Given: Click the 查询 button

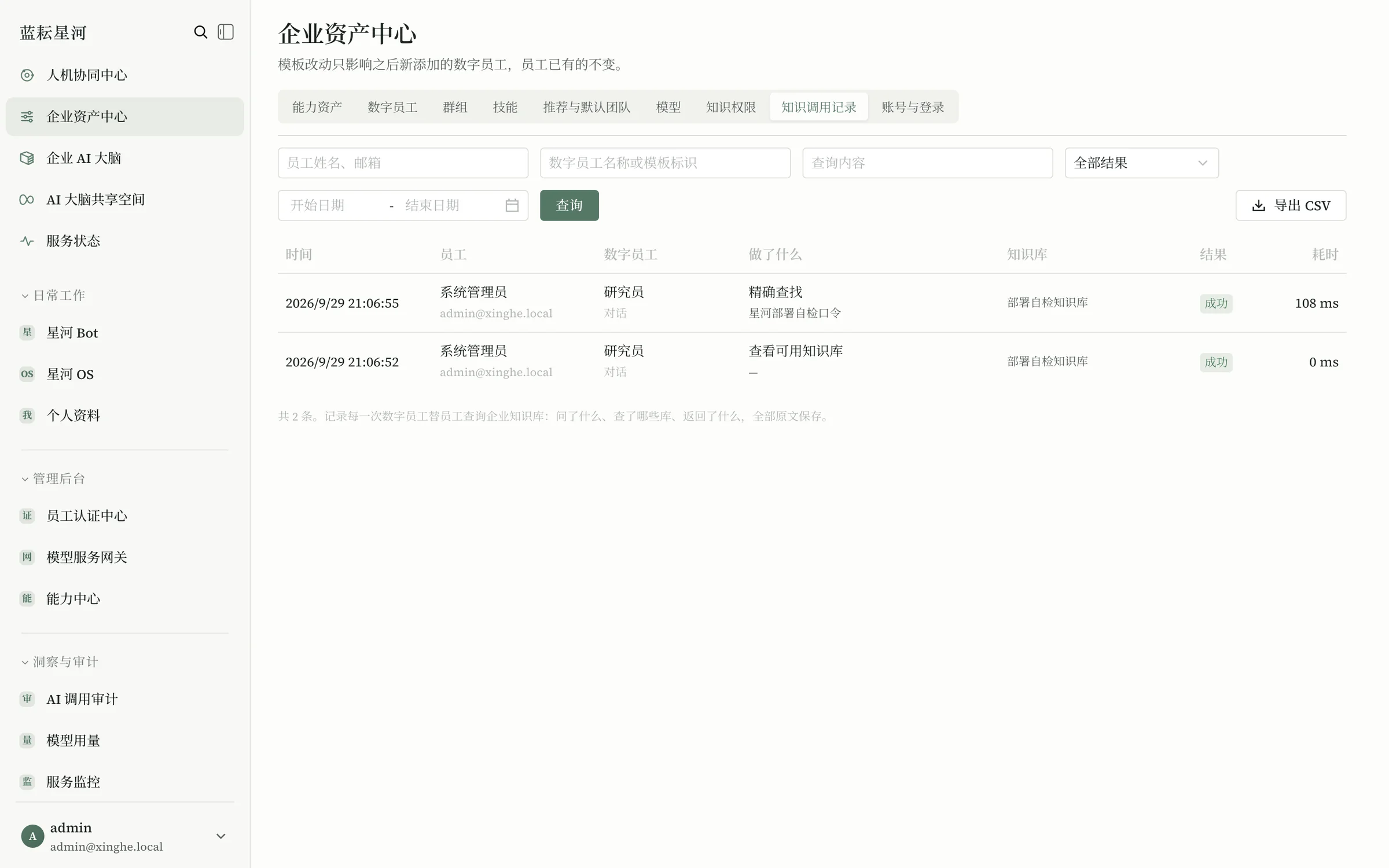Looking at the screenshot, I should click(569, 205).
